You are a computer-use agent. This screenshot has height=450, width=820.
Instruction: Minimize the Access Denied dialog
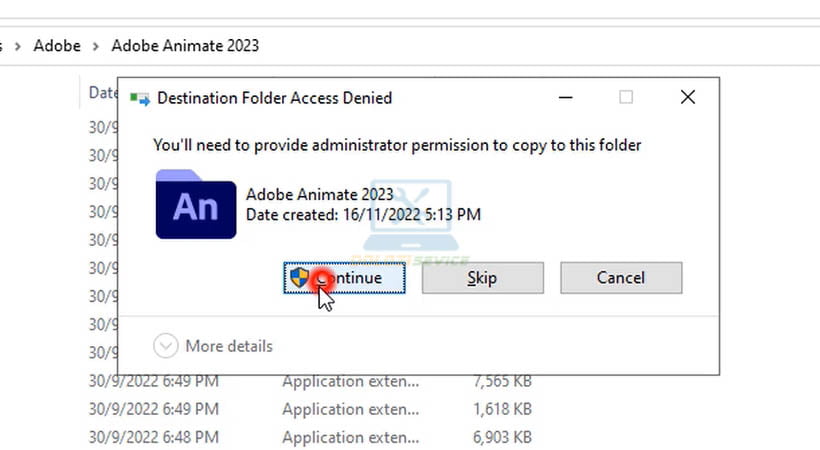(x=565, y=97)
